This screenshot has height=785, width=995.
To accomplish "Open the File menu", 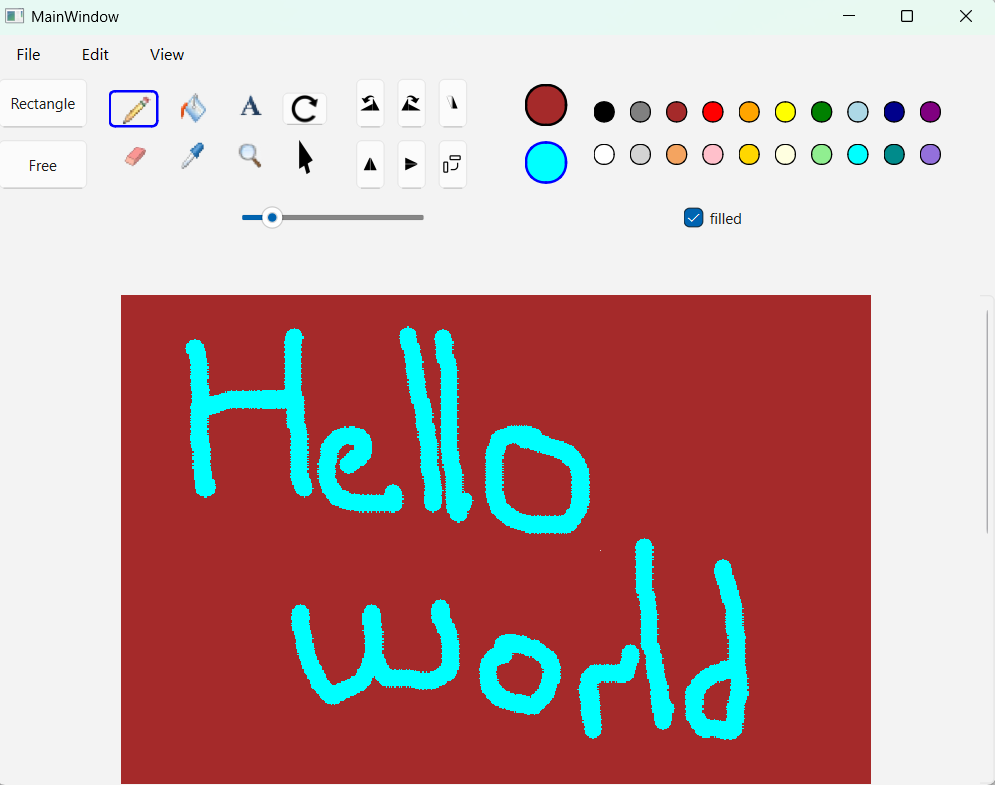I will click(28, 55).
